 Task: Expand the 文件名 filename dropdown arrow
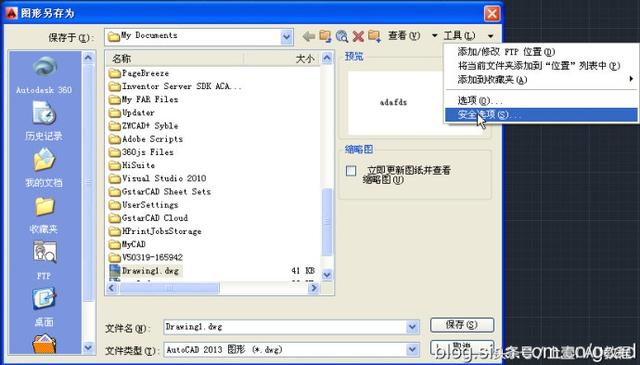click(x=412, y=327)
